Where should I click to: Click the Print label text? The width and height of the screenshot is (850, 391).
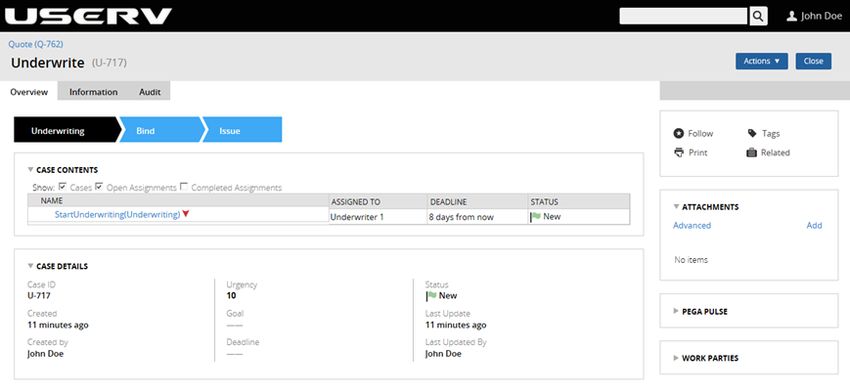click(698, 152)
